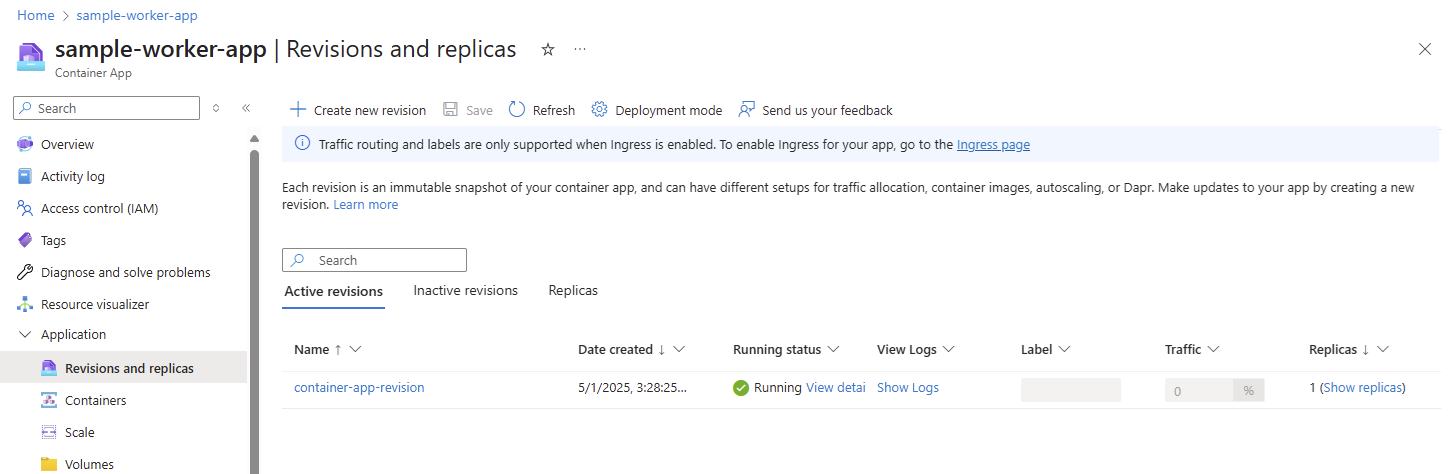The width and height of the screenshot is (1453, 474).
Task: Click the sidebar vertical scrollbar
Action: [x=254, y=310]
